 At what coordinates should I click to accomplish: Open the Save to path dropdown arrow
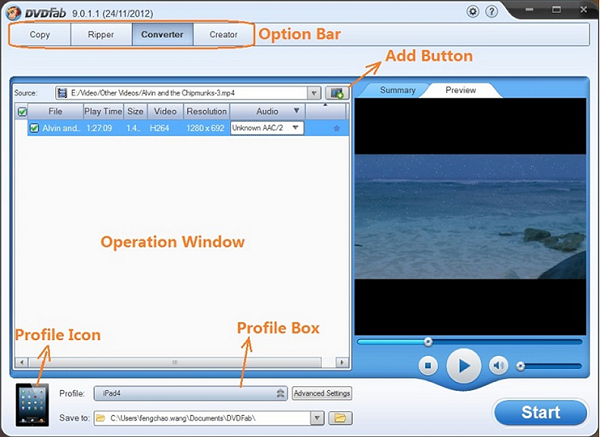317,418
